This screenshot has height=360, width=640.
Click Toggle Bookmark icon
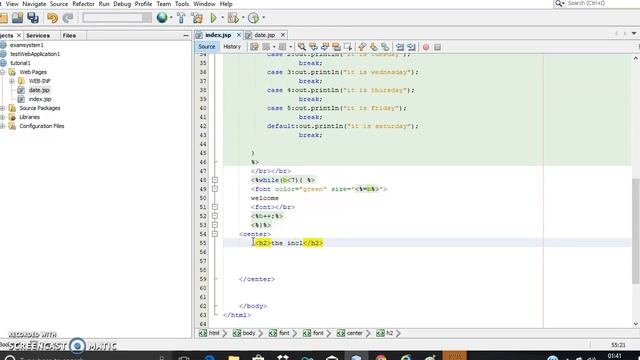pos(385,47)
